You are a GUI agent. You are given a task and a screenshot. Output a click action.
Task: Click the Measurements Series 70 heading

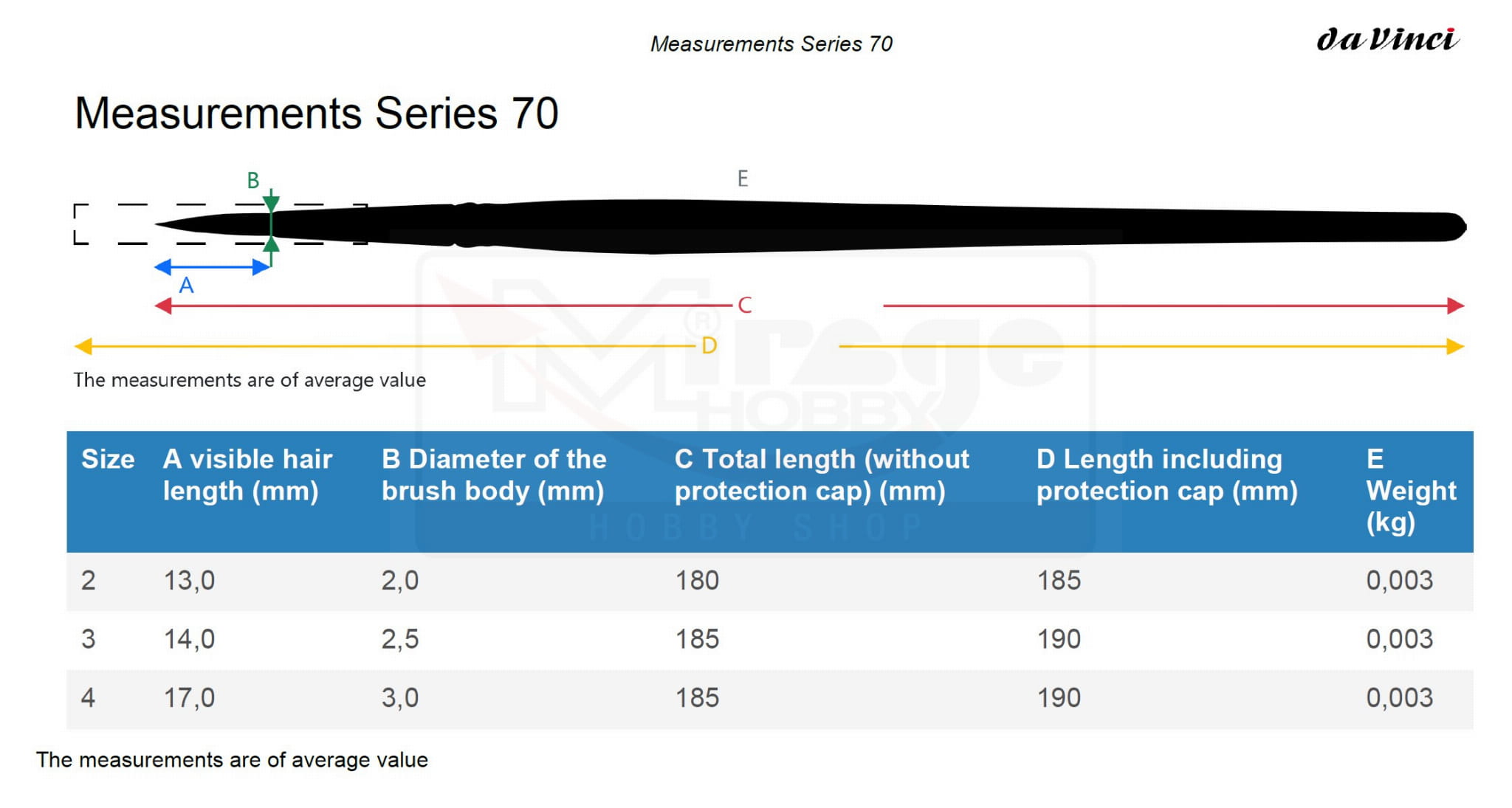click(317, 114)
